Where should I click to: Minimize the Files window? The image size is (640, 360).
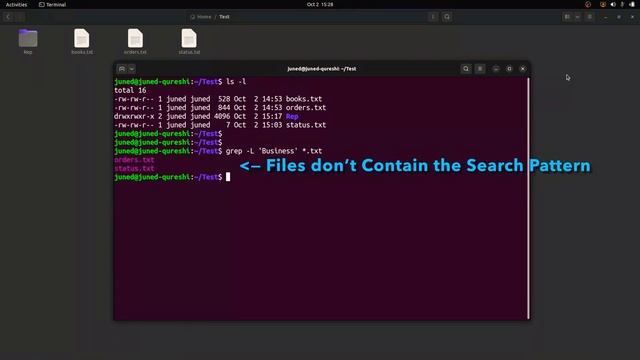[x=605, y=17]
